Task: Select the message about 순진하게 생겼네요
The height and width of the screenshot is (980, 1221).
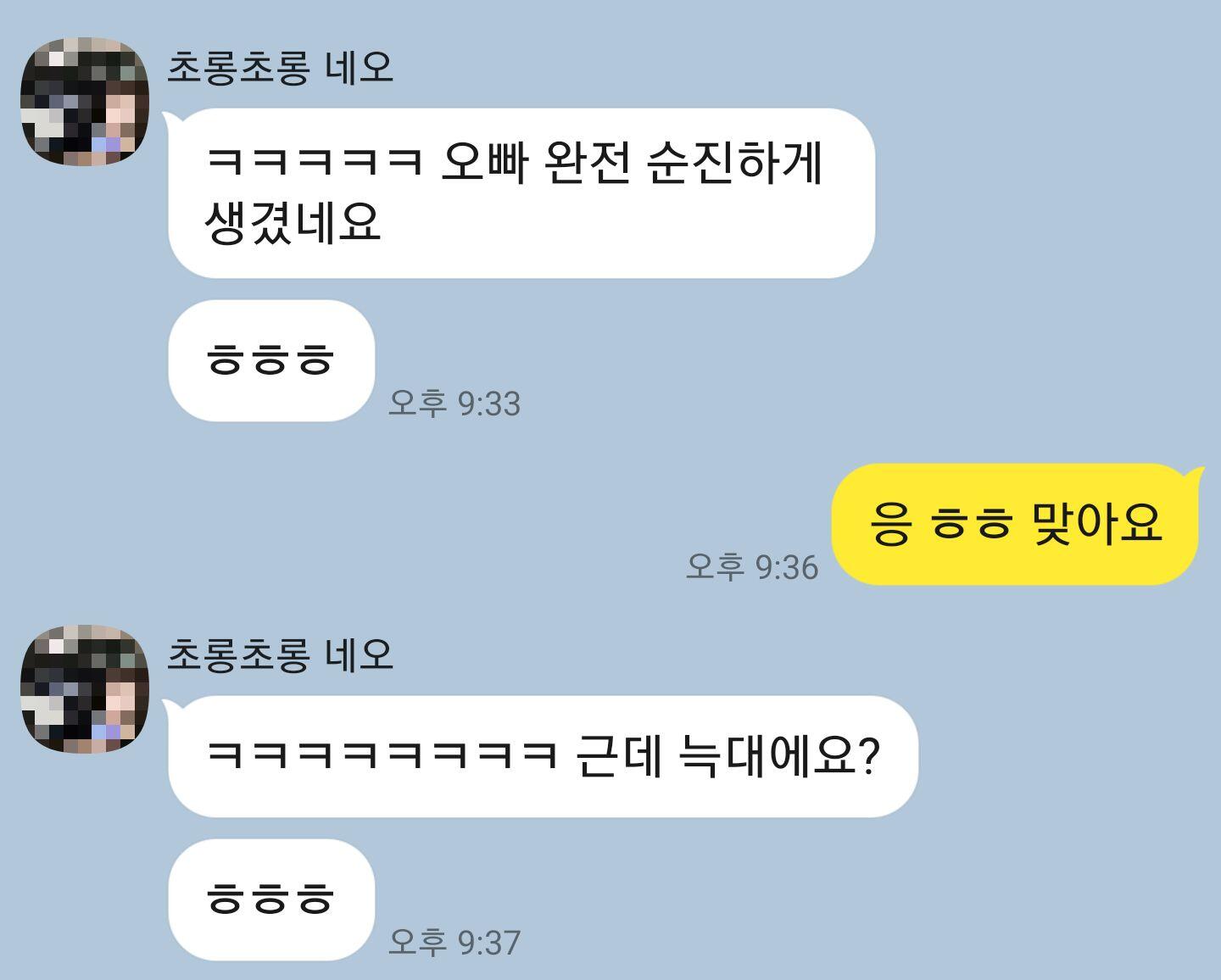Action: [x=521, y=192]
